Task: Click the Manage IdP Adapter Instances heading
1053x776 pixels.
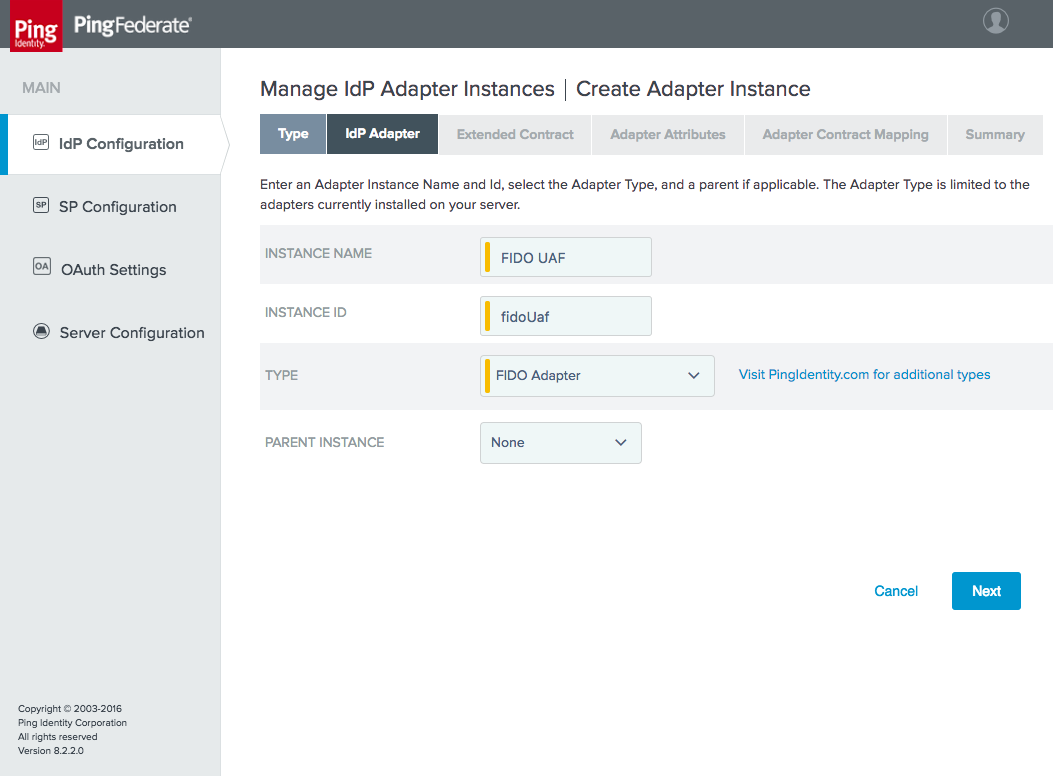Action: pos(407,89)
